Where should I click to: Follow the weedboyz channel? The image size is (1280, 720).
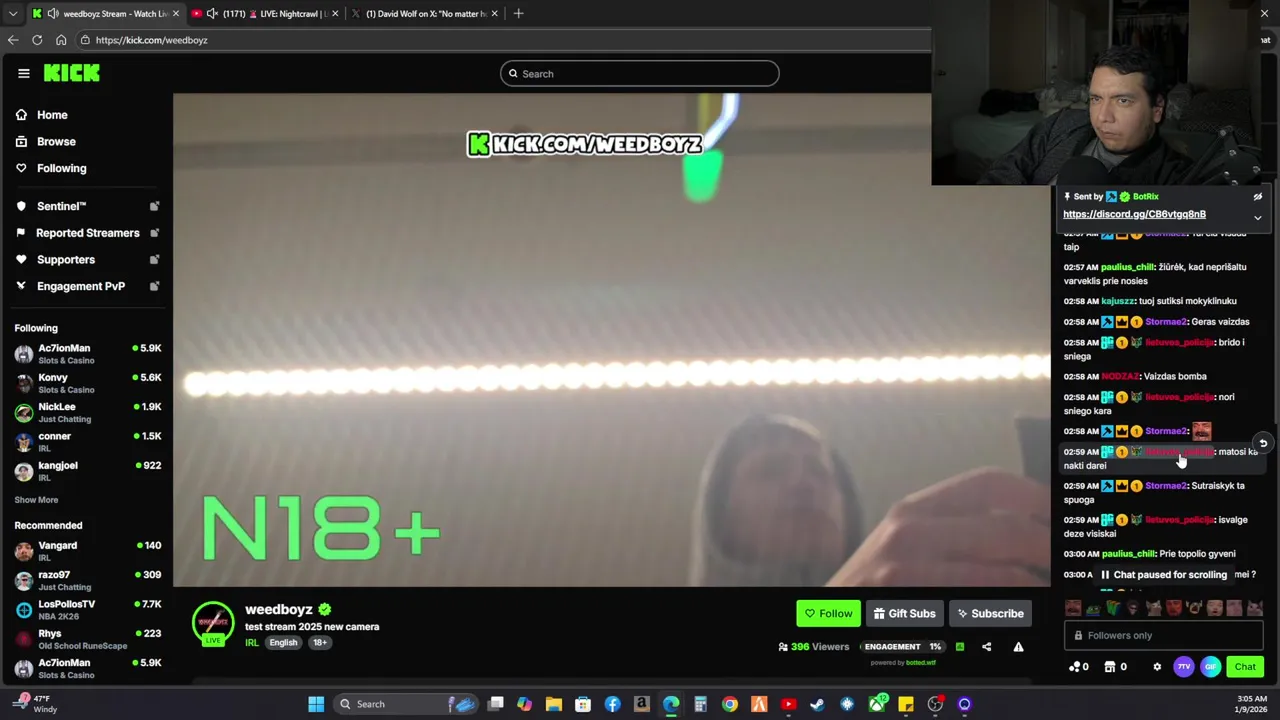coord(829,614)
